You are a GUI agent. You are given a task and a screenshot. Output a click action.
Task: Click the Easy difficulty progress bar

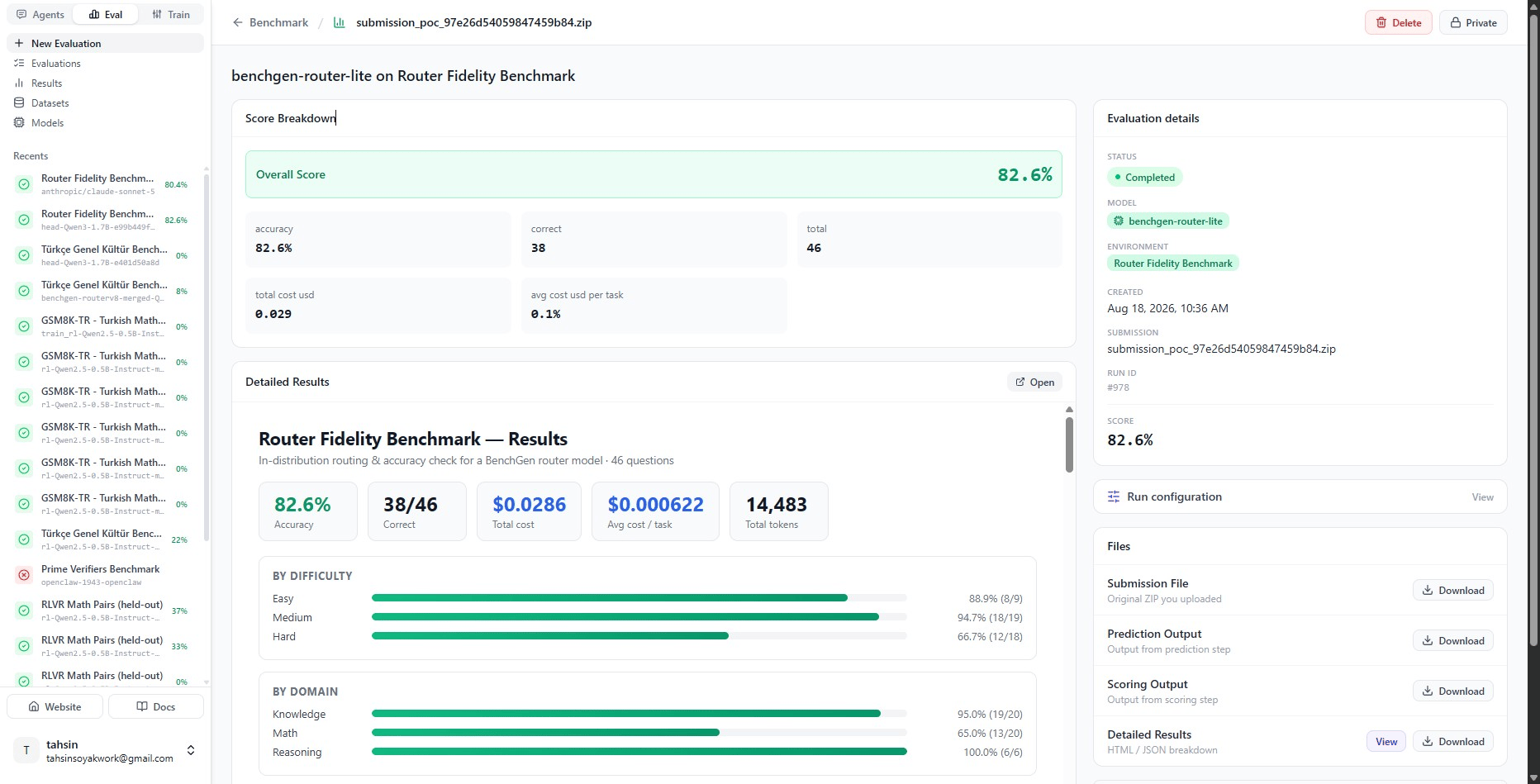click(x=639, y=597)
